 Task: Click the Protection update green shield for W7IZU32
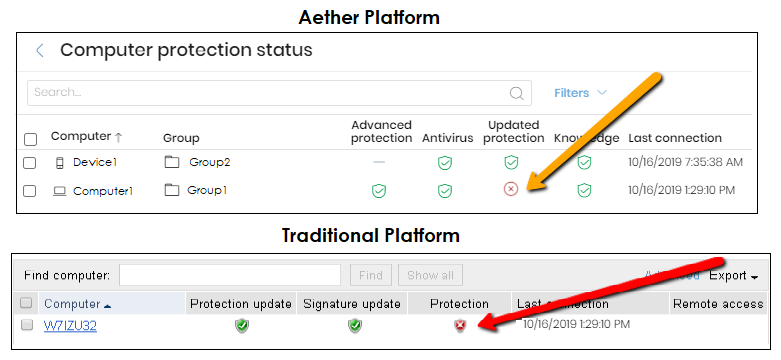coord(242,326)
